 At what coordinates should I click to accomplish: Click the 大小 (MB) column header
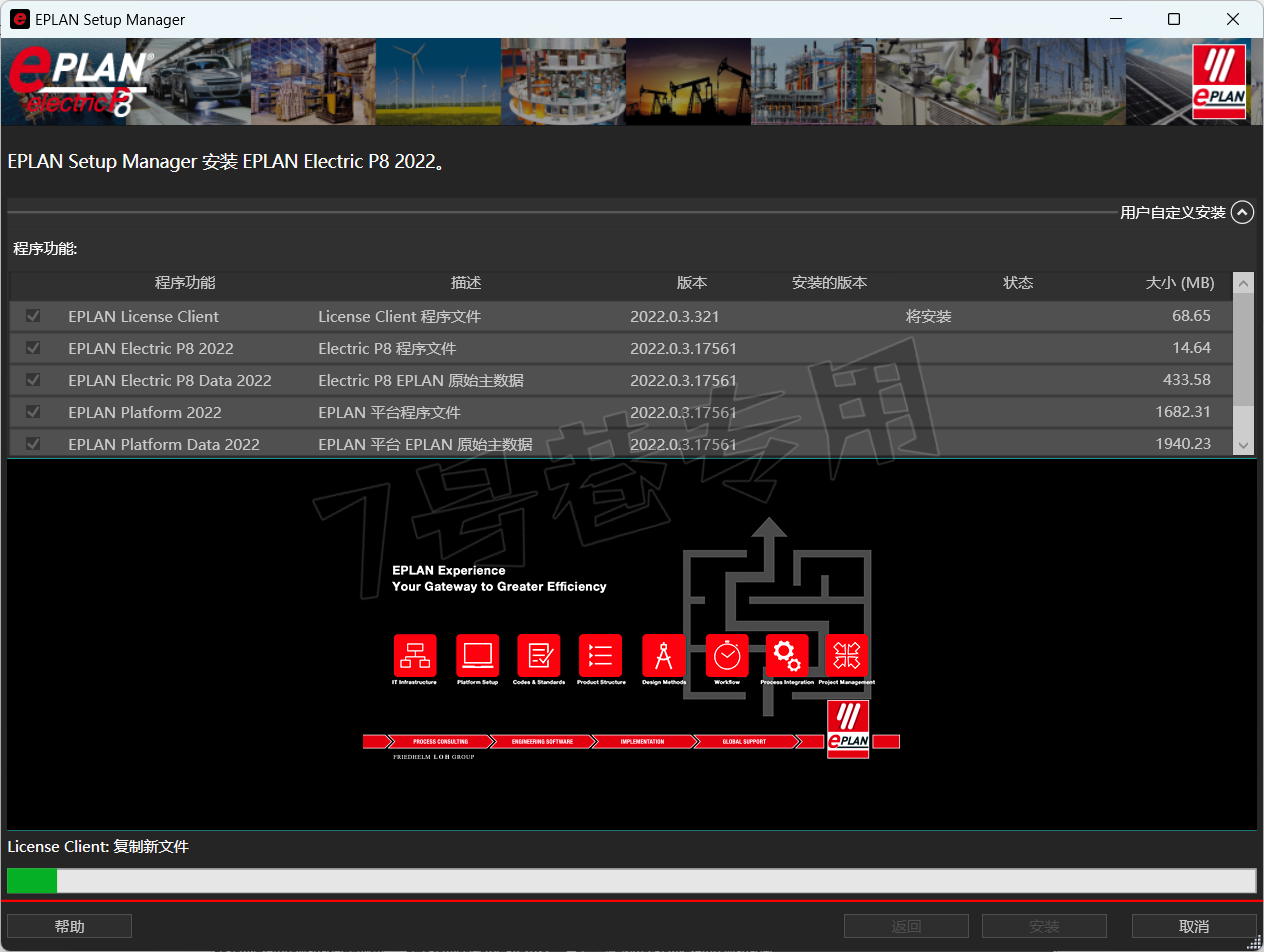pyautogui.click(x=1180, y=283)
